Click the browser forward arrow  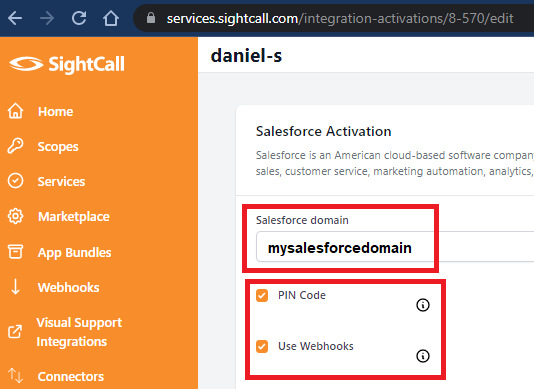[x=47, y=18]
